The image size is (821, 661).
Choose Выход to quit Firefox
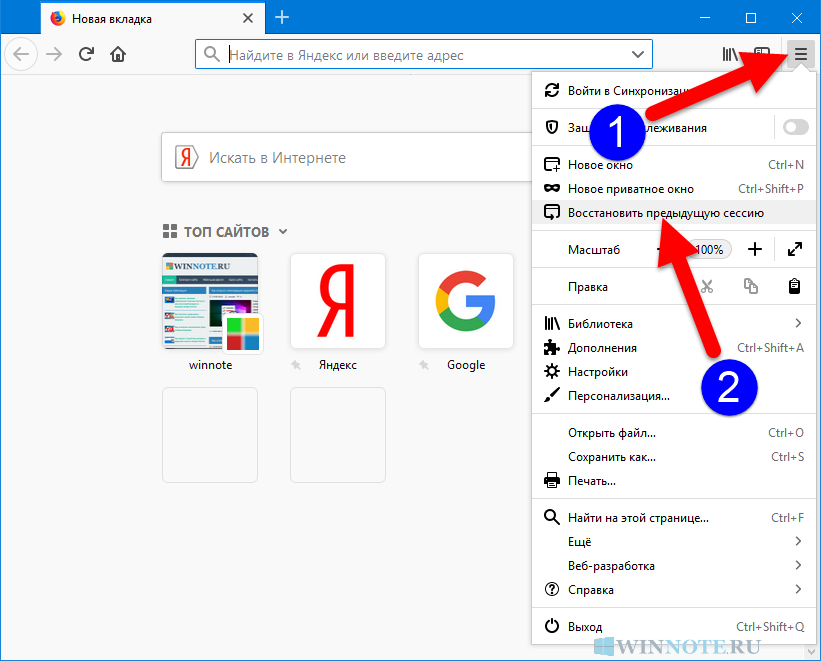(674, 626)
